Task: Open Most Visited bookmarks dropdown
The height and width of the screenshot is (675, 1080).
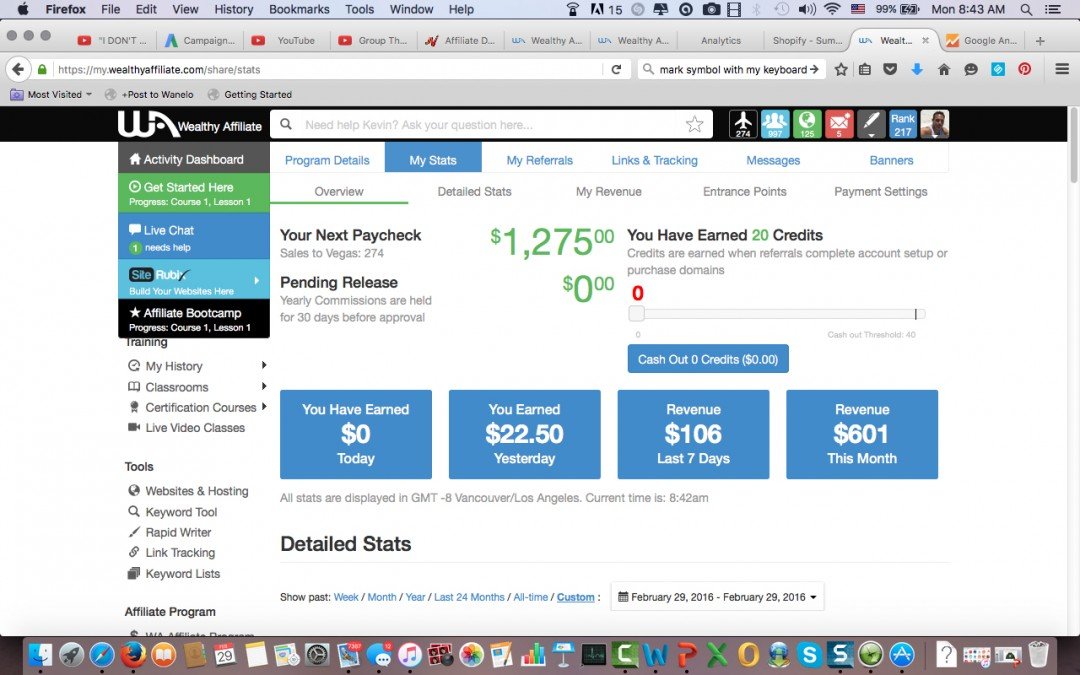Action: click(51, 94)
